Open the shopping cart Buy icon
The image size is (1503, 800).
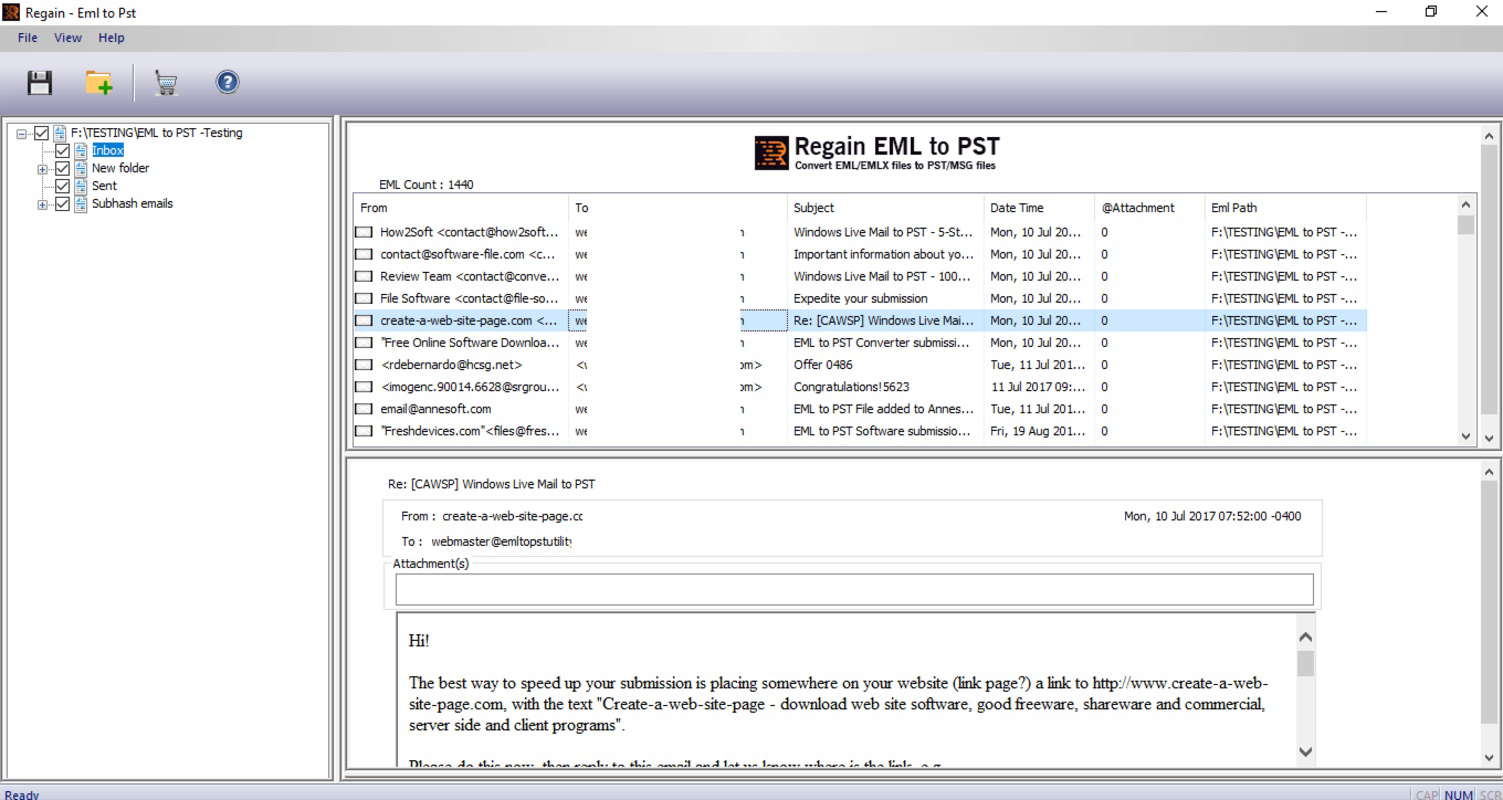pos(167,83)
